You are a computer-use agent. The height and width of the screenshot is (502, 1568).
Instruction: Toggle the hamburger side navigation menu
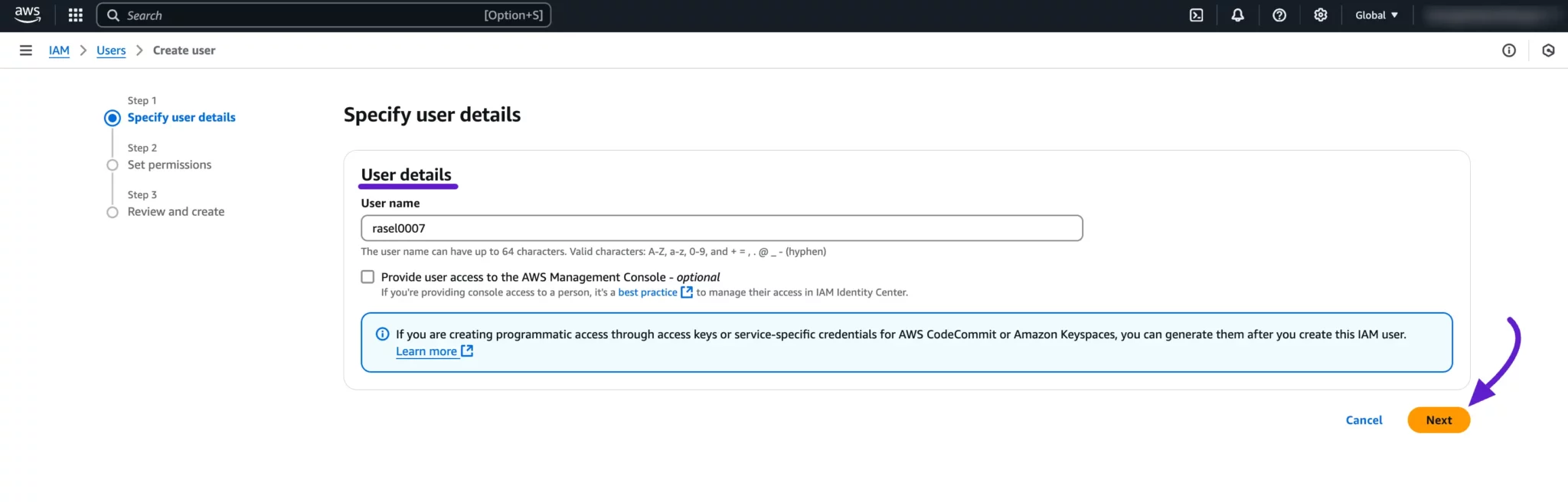[26, 51]
